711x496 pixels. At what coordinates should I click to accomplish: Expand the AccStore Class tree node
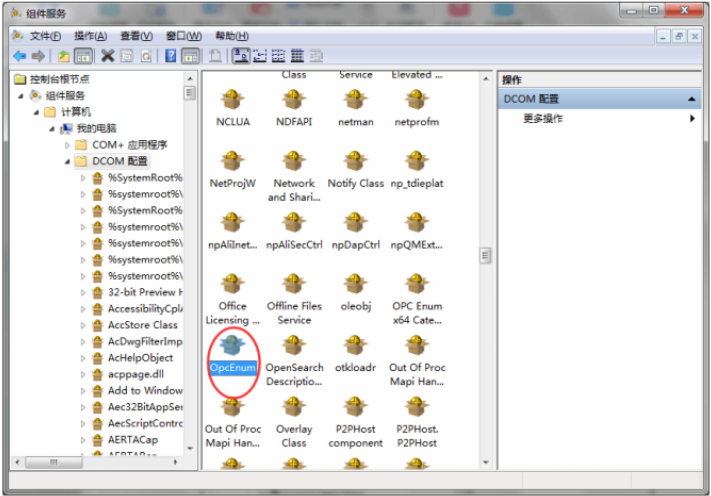point(83,325)
